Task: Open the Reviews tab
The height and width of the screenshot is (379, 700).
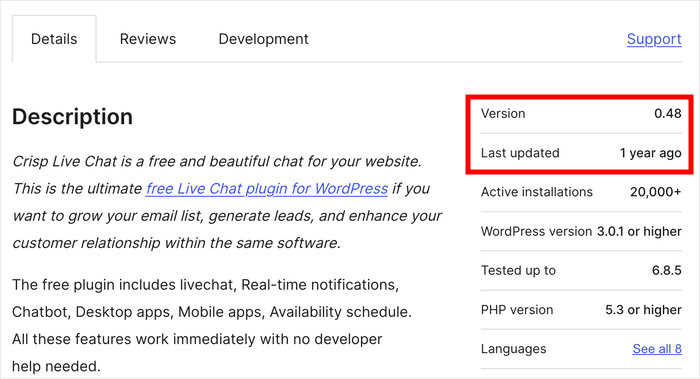Action: click(148, 39)
